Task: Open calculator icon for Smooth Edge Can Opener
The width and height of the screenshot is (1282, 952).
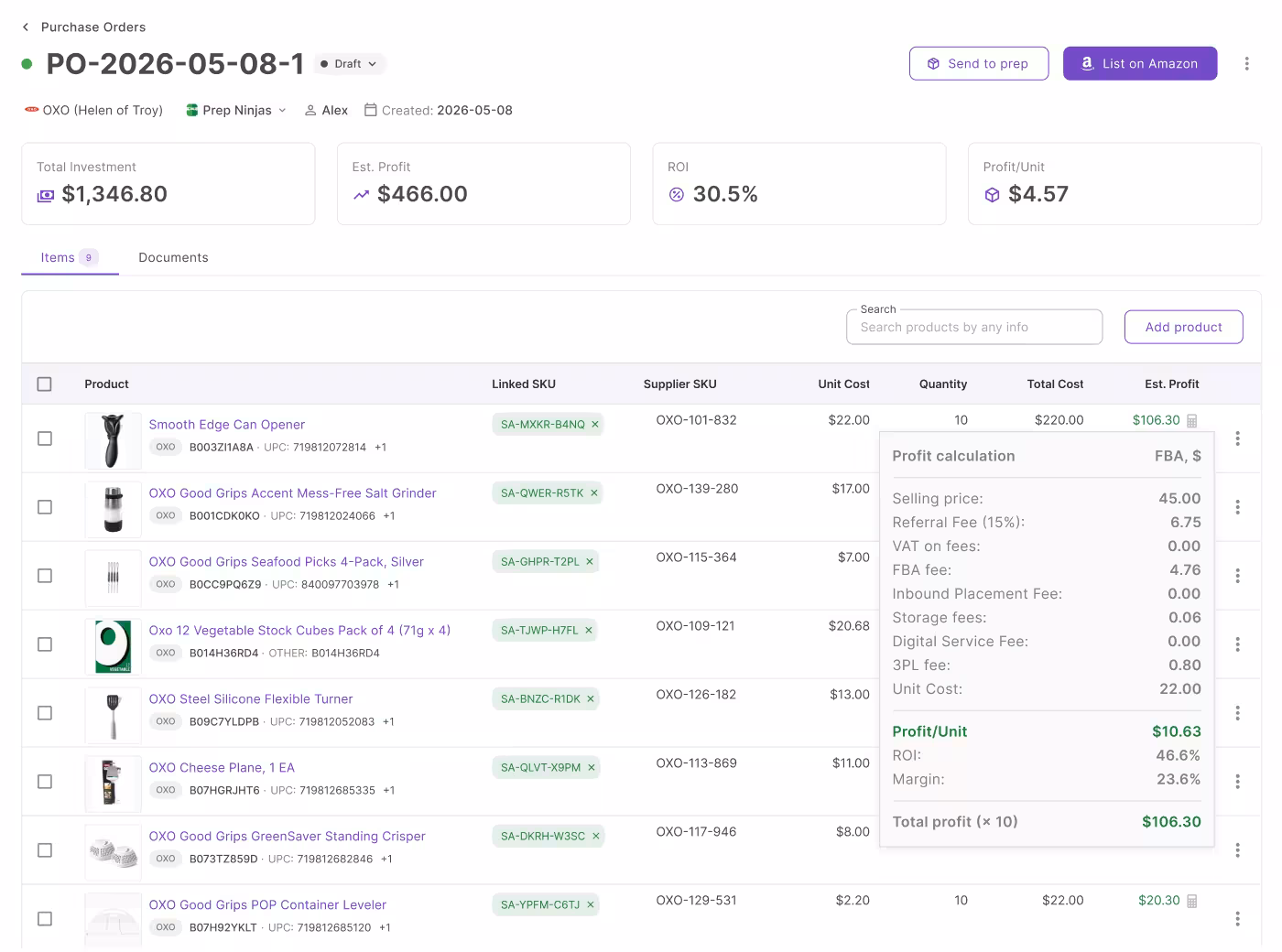Action: click(x=1192, y=421)
